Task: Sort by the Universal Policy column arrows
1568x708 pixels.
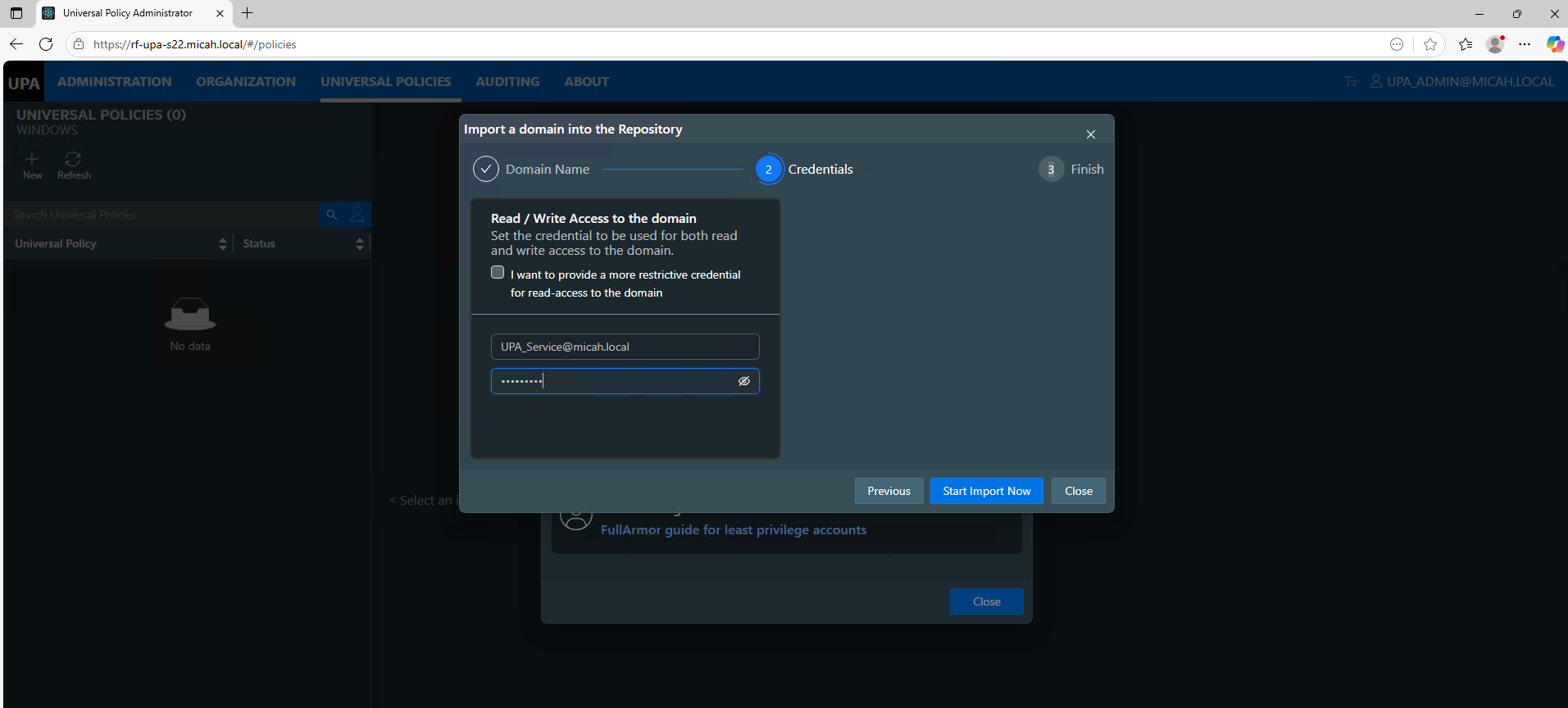Action: (222, 244)
